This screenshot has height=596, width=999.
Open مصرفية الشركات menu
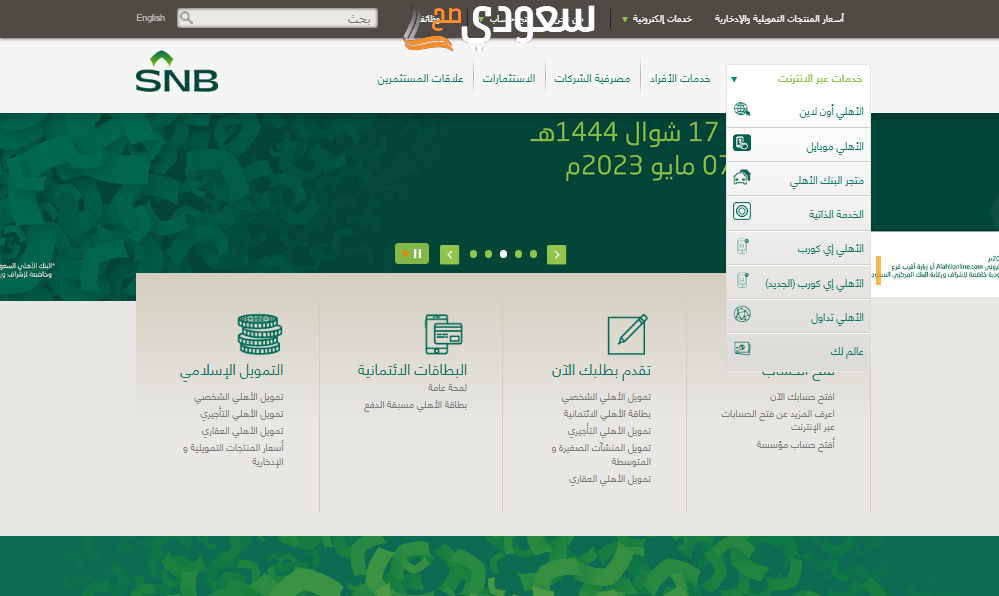[x=592, y=78]
